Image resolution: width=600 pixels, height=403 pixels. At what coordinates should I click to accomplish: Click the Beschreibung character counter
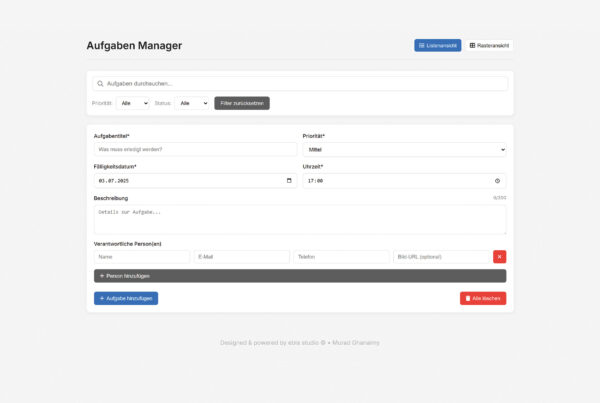(499, 198)
